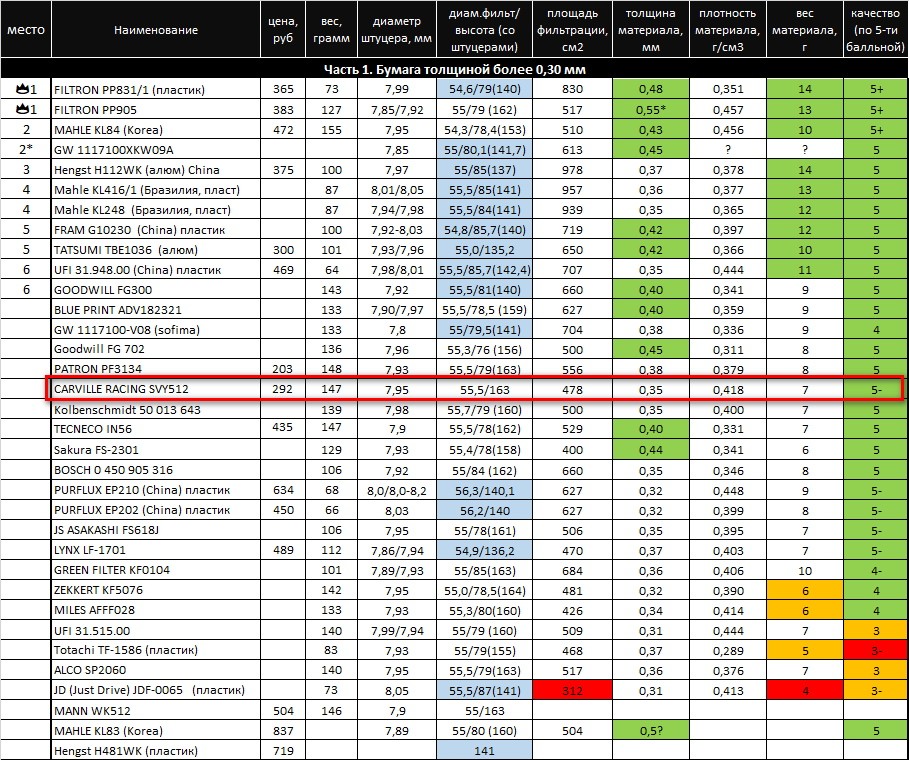This screenshot has width=909, height=760.
Task: Click cell 'TECNECO IN56'
Action: [156, 429]
